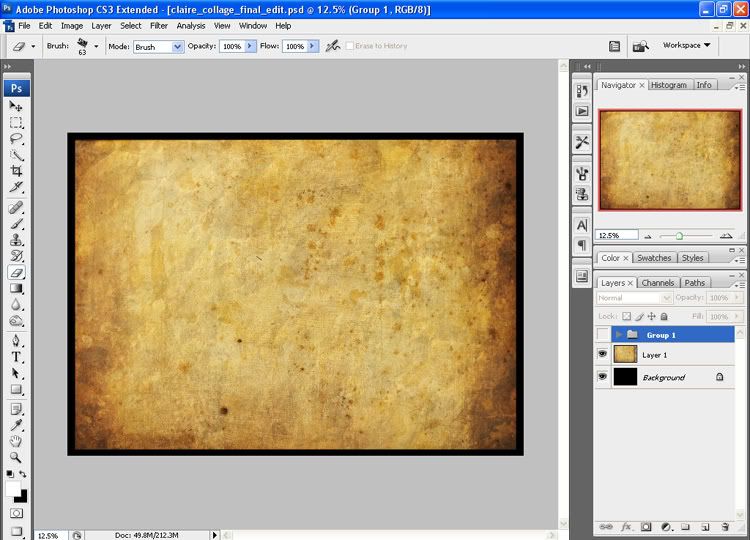Viewport: 750px width, 540px height.
Task: Expand the Group 1 folder triangle
Action: point(618,334)
